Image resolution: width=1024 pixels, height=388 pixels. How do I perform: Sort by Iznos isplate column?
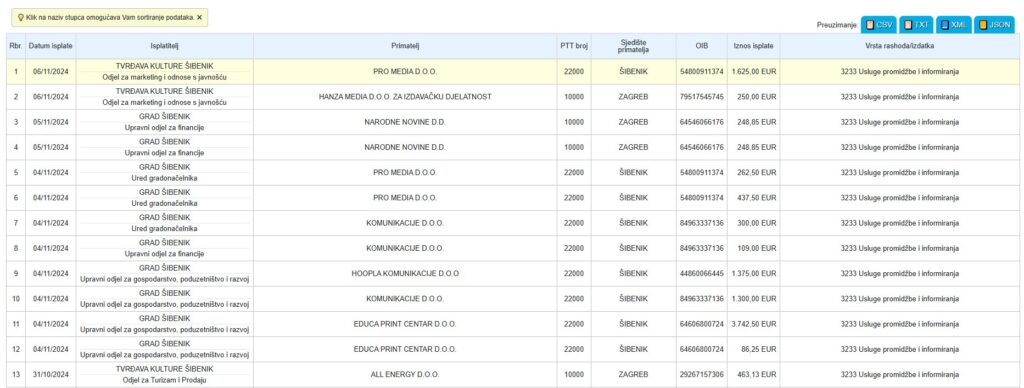click(x=754, y=46)
